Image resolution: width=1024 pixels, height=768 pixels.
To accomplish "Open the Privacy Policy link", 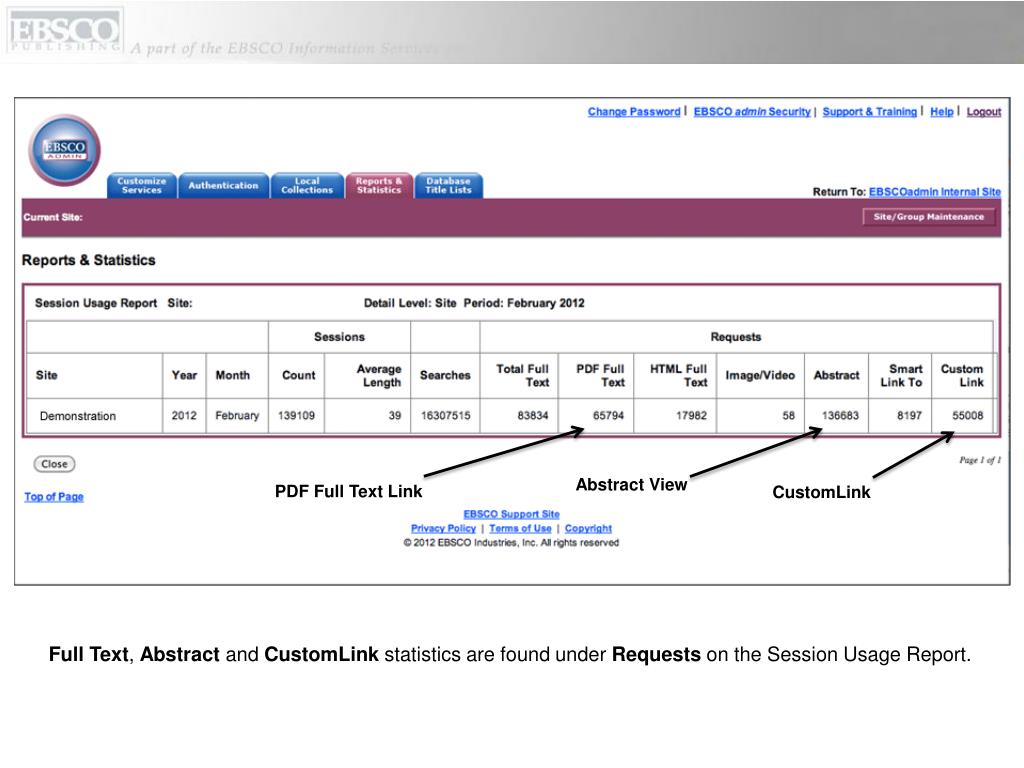I will 443,528.
